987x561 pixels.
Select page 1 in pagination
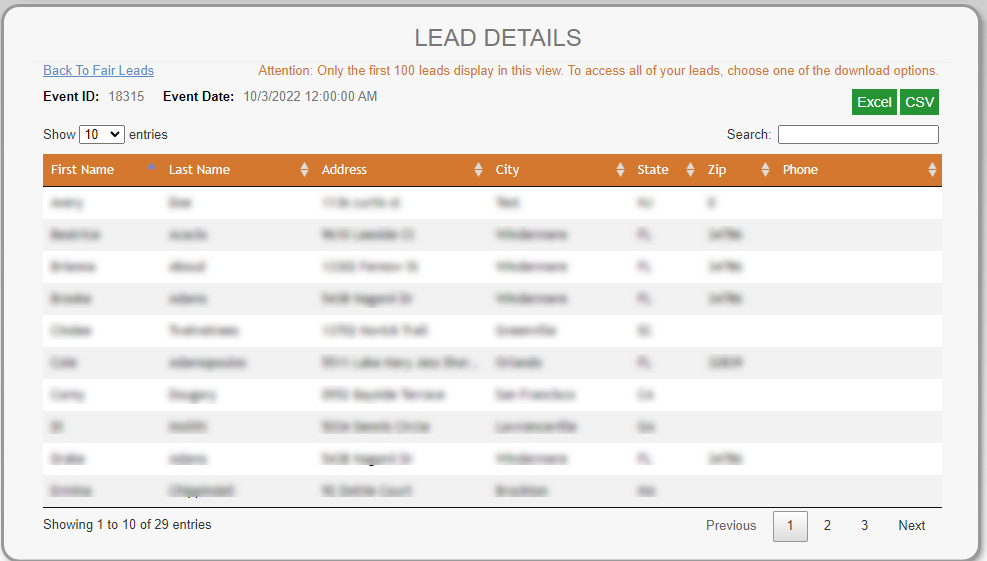(x=790, y=526)
